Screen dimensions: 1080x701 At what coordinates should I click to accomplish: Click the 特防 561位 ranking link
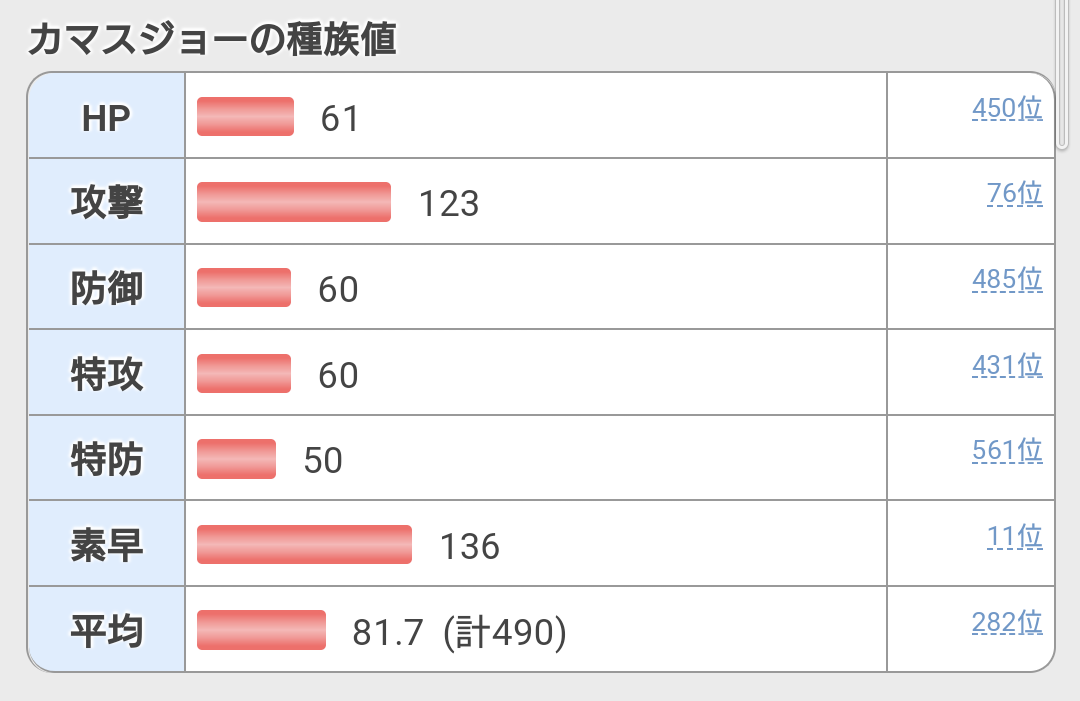coord(1006,452)
